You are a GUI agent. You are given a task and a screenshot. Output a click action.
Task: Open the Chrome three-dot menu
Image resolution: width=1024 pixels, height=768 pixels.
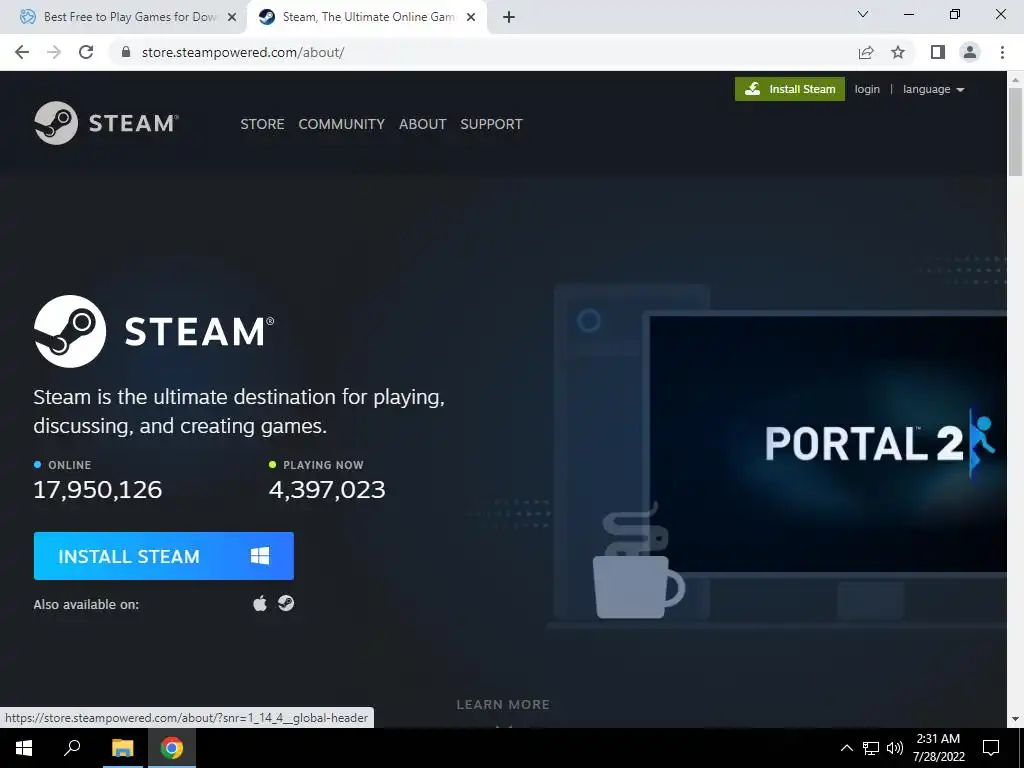tap(1002, 52)
